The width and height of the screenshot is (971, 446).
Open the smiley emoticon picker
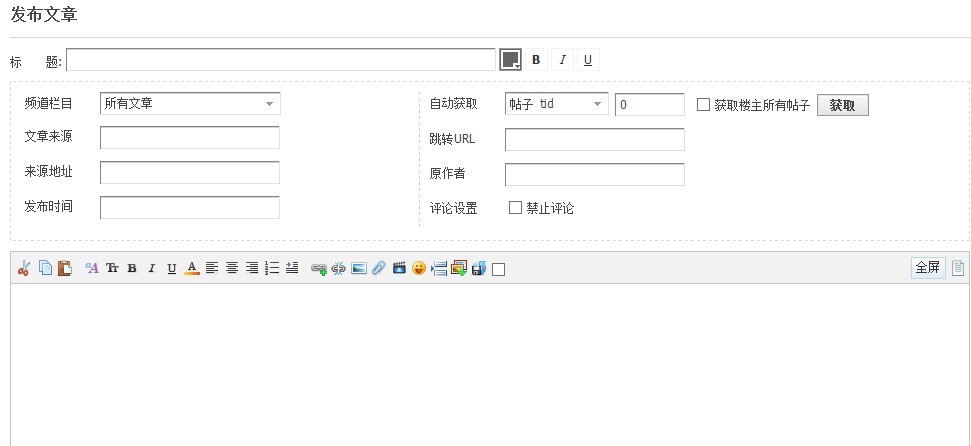click(419, 268)
